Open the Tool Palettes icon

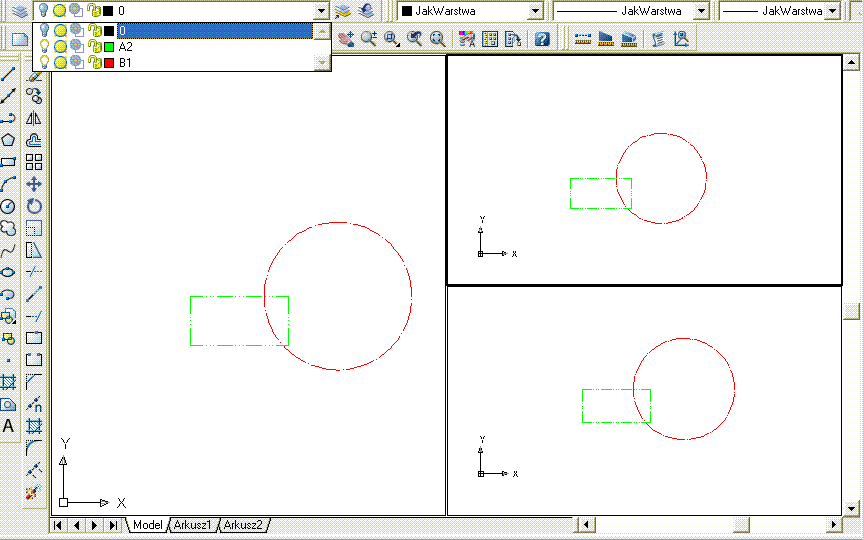pos(512,39)
